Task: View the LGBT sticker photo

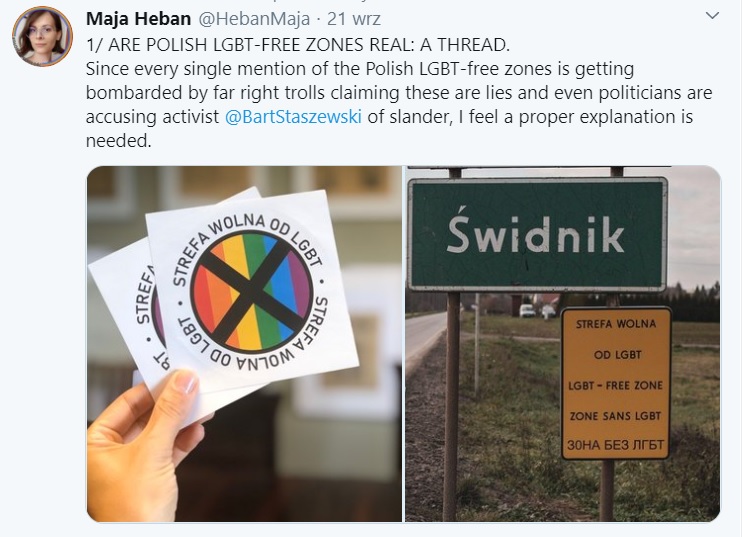Action: coord(244,344)
